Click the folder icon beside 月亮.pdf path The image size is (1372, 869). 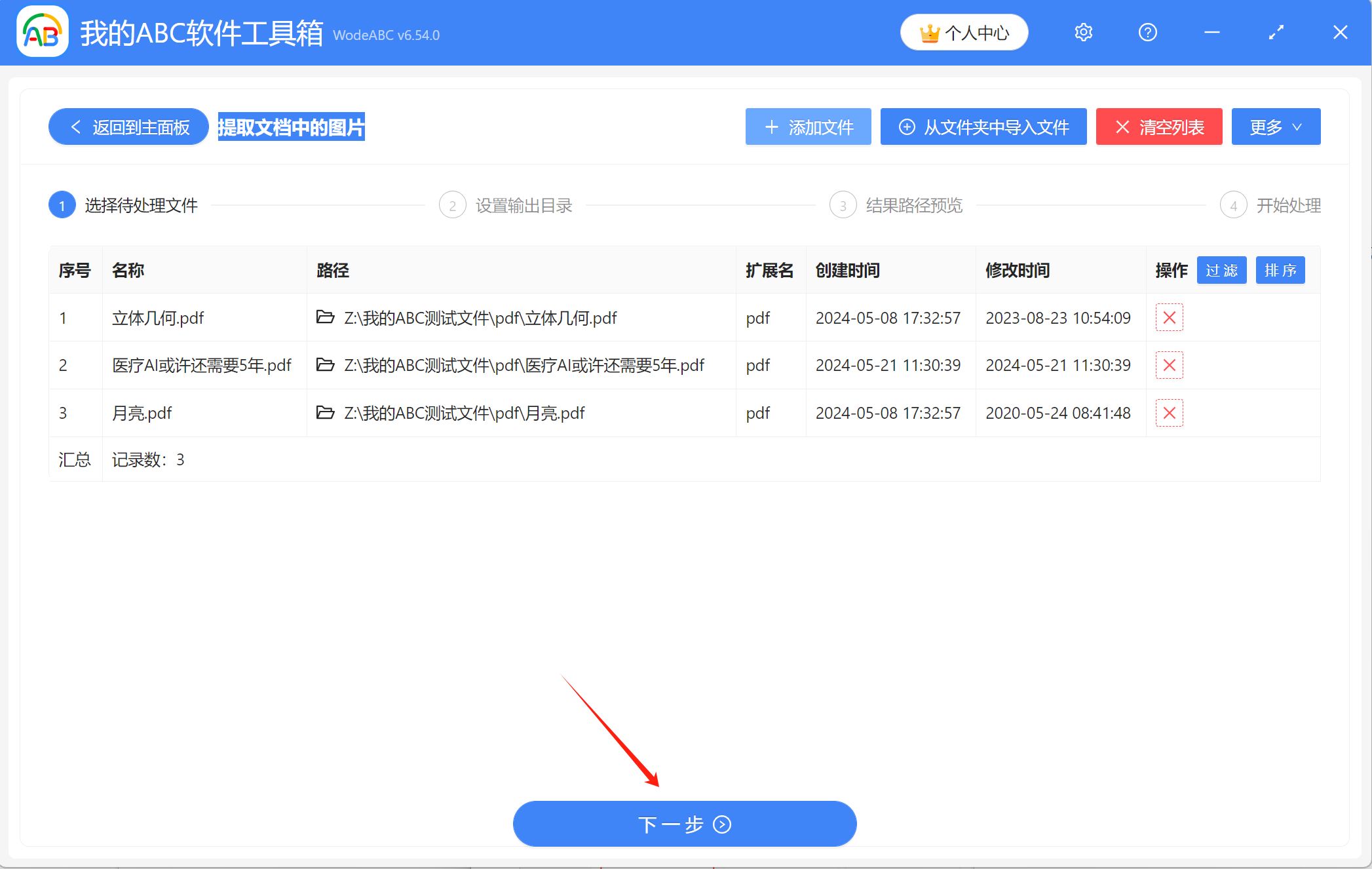326,413
